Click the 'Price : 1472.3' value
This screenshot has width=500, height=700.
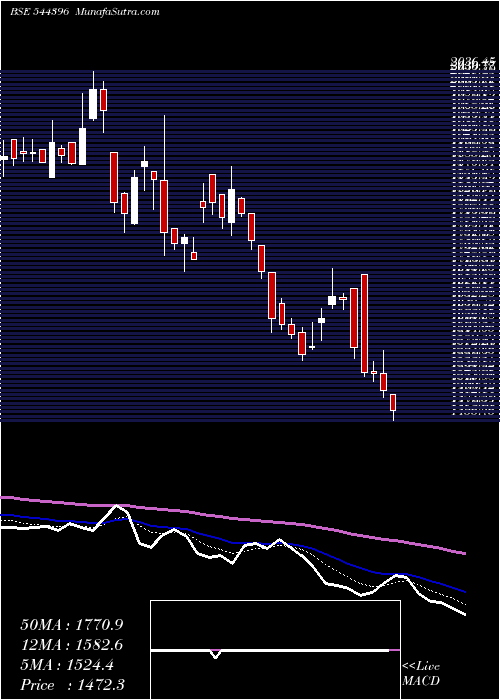(x=72, y=684)
